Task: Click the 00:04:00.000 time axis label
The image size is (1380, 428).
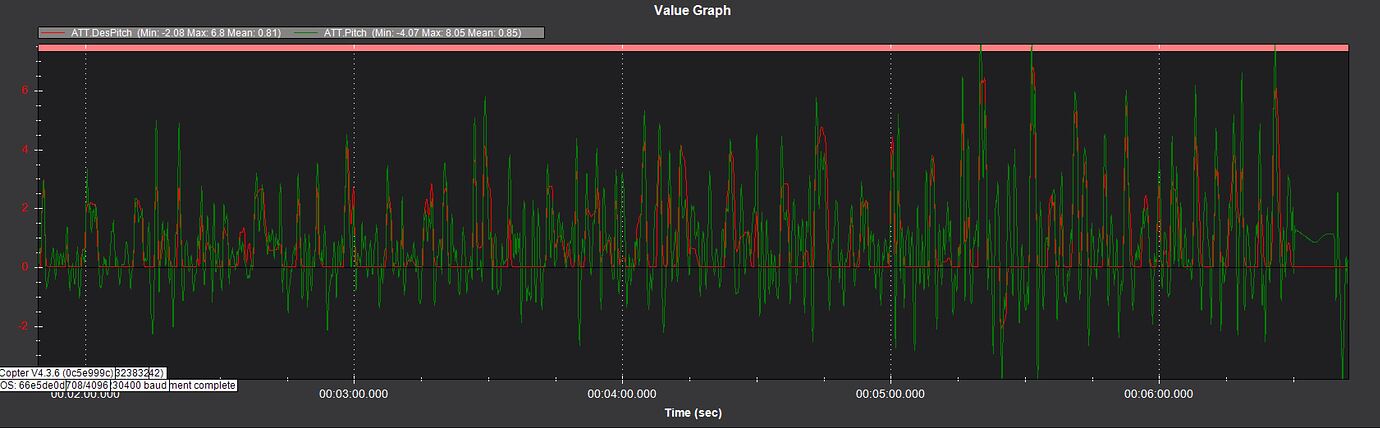Action: (x=622, y=394)
